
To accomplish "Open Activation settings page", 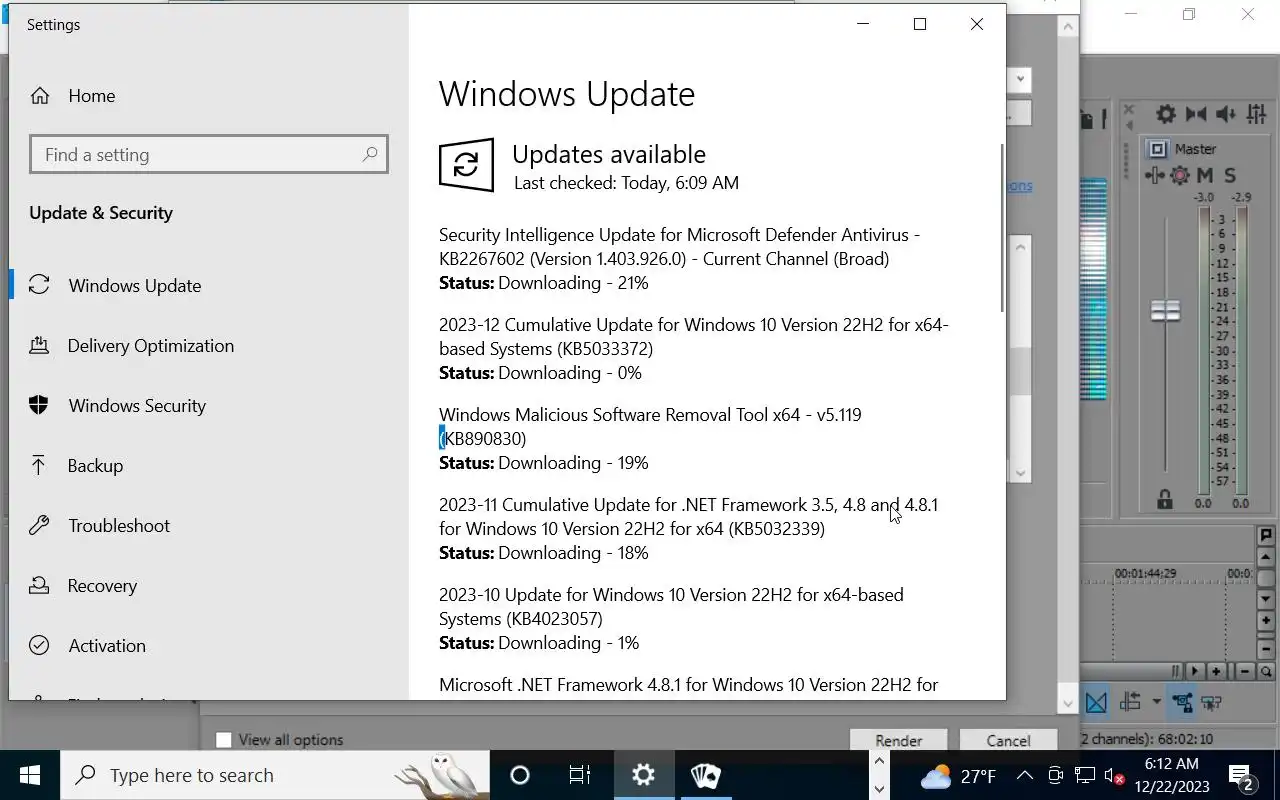I will point(107,646).
